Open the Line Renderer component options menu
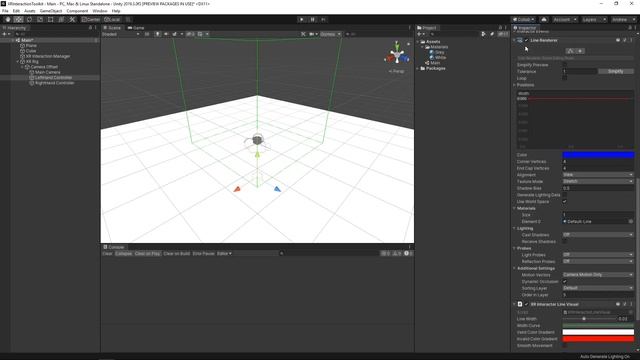This screenshot has width=640, height=360. (x=631, y=40)
